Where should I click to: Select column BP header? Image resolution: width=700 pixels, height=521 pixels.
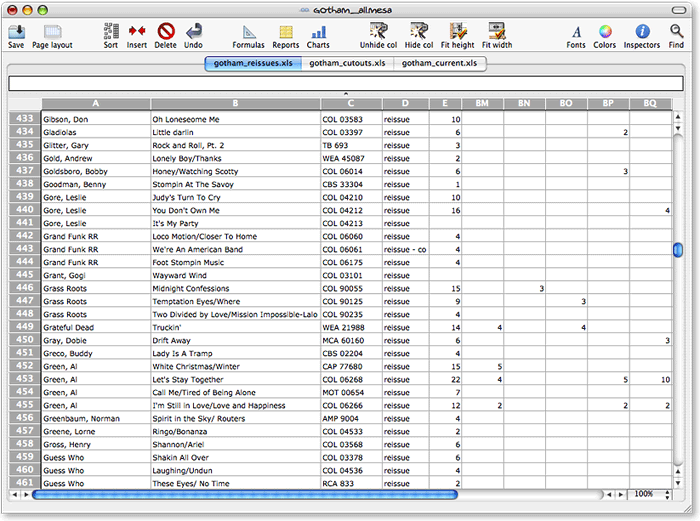pos(608,104)
